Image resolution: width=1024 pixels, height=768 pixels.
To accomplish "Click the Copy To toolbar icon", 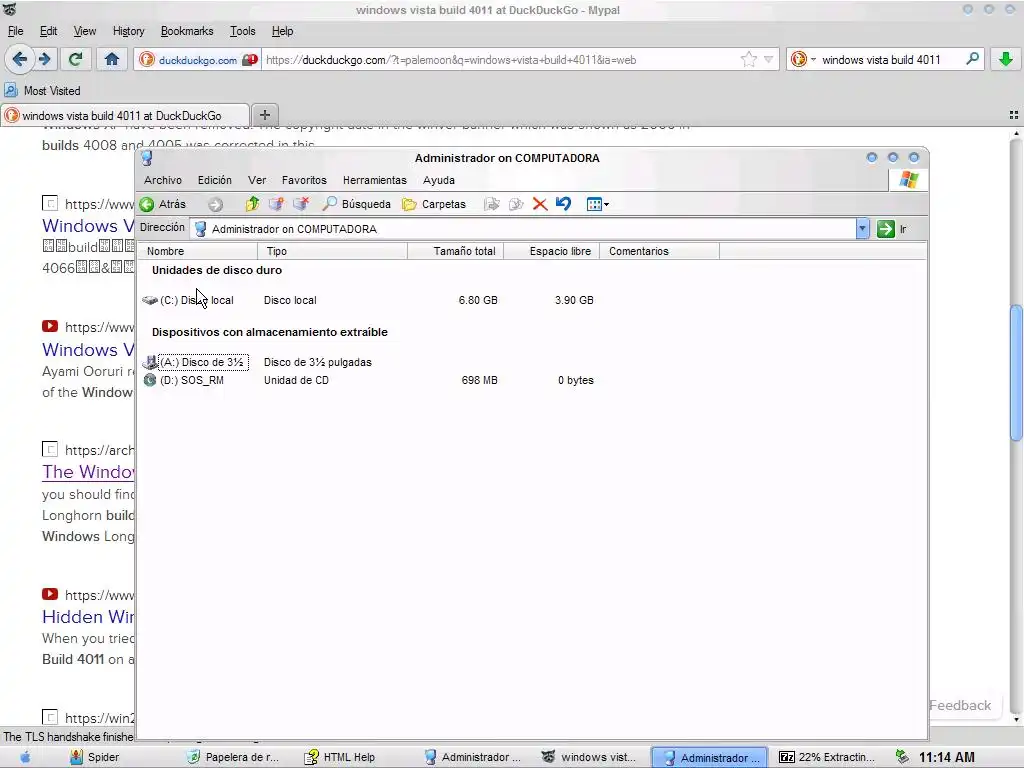I will click(x=516, y=204).
